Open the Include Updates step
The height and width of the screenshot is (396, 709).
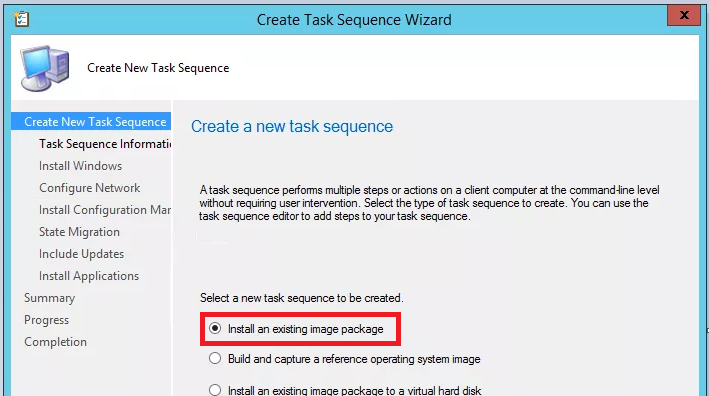(x=81, y=254)
